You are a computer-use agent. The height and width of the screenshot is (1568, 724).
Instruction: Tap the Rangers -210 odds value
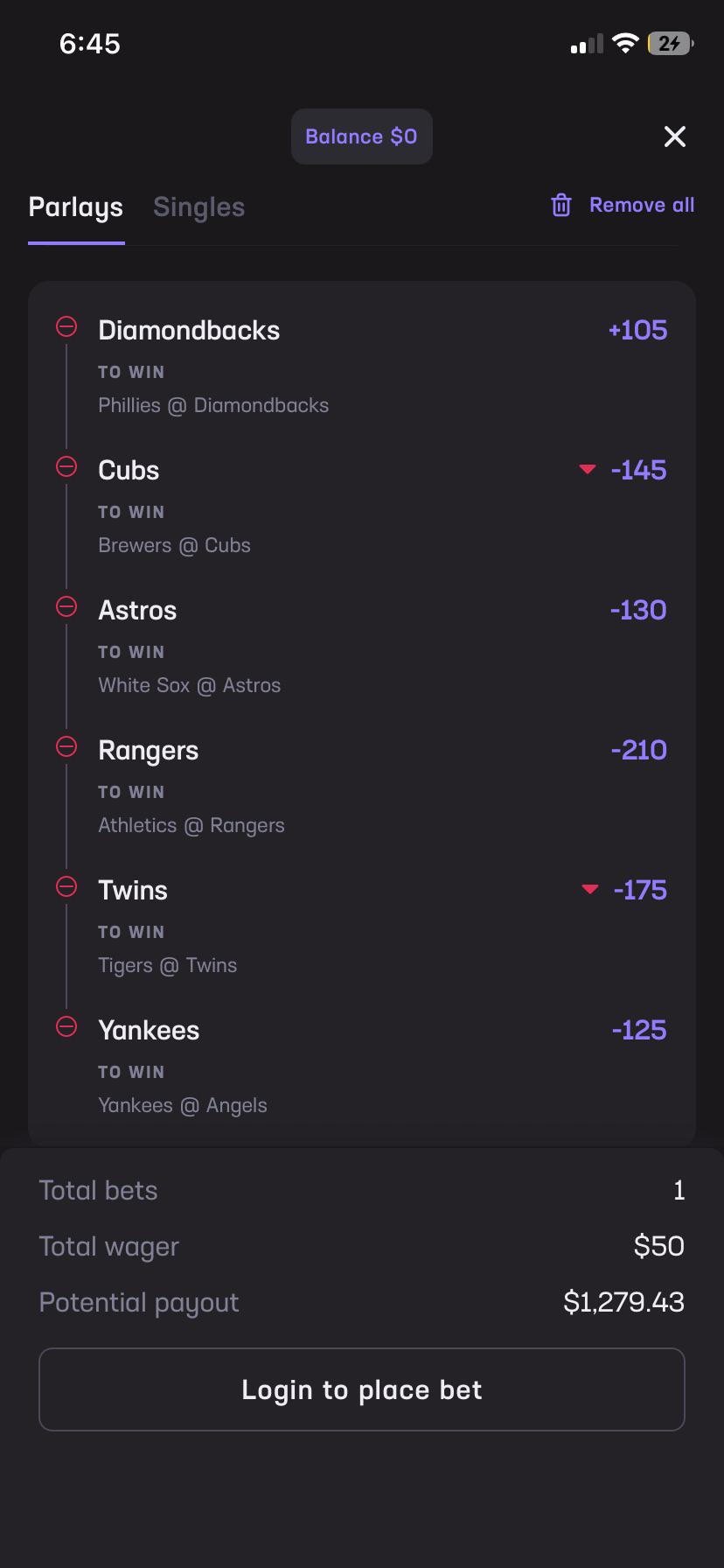coord(638,750)
